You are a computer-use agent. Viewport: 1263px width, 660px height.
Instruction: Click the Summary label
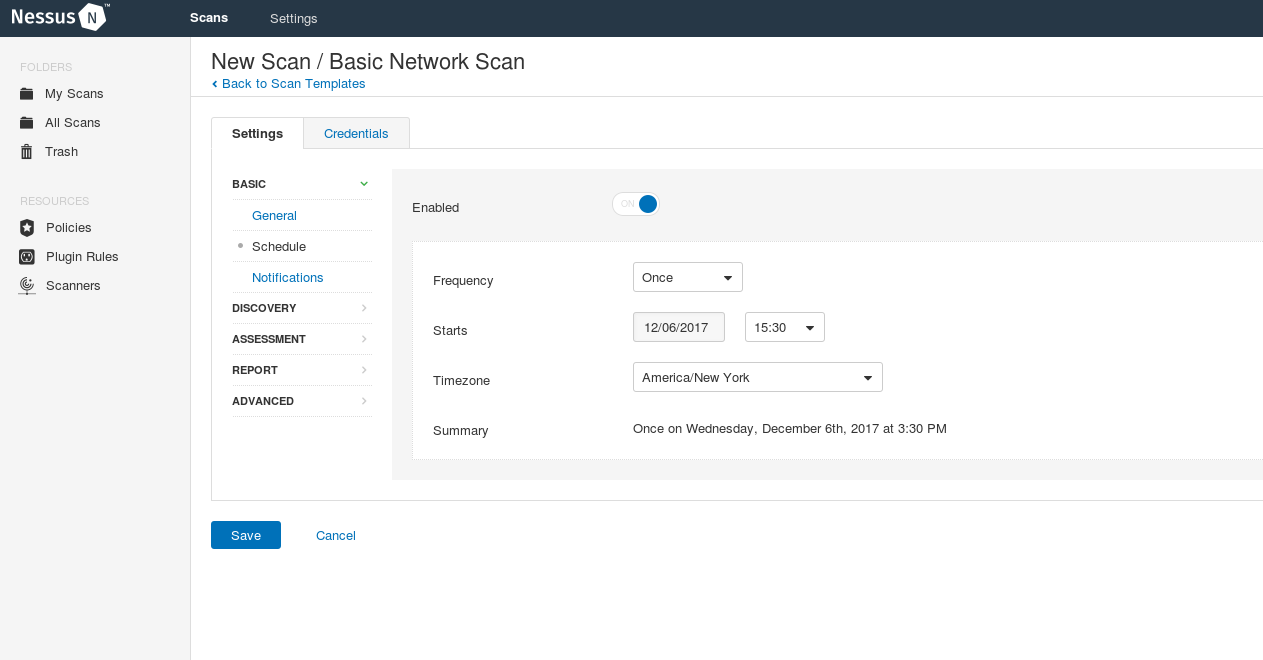[x=461, y=431]
